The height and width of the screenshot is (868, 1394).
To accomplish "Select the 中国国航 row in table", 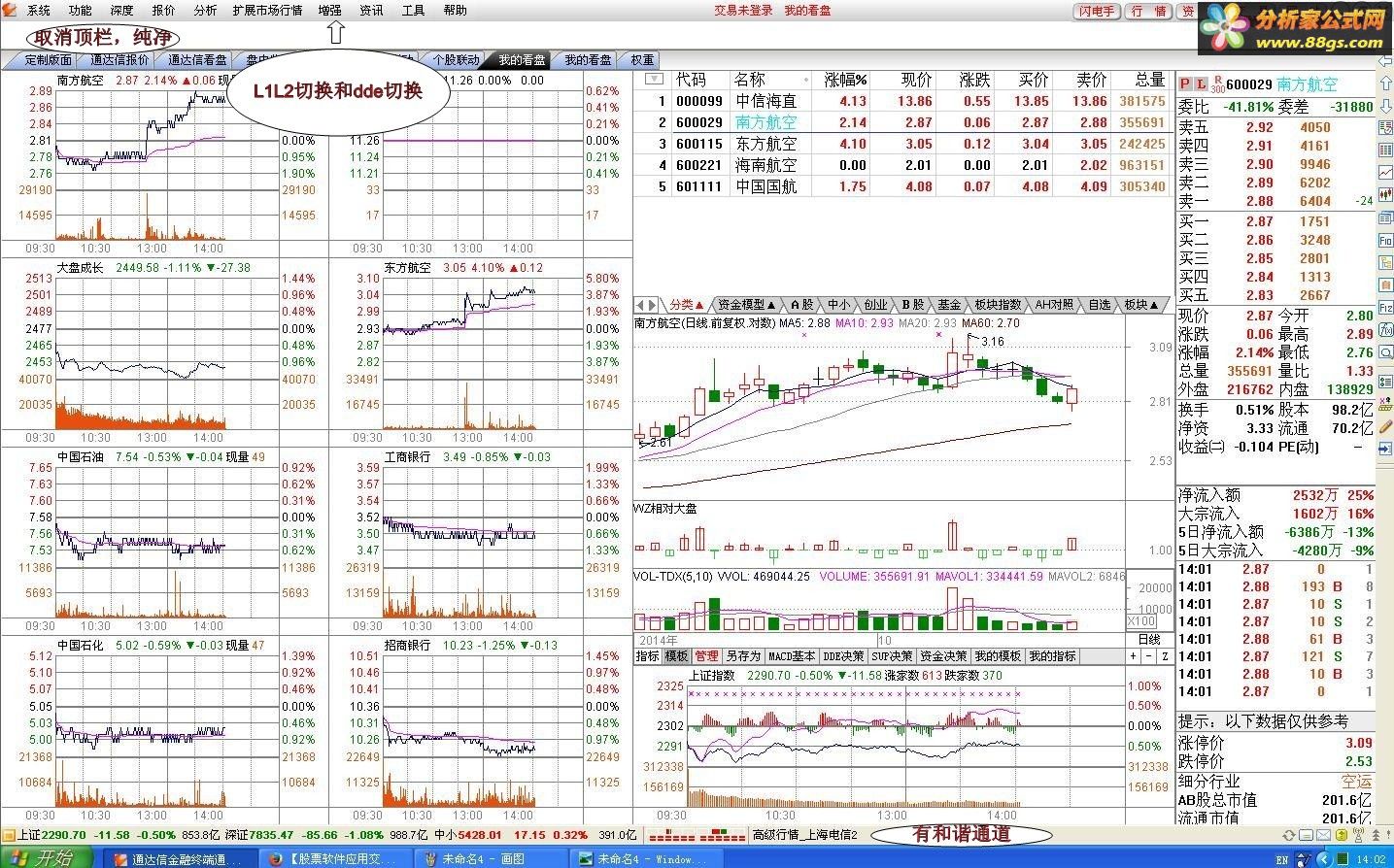I will tap(903, 186).
